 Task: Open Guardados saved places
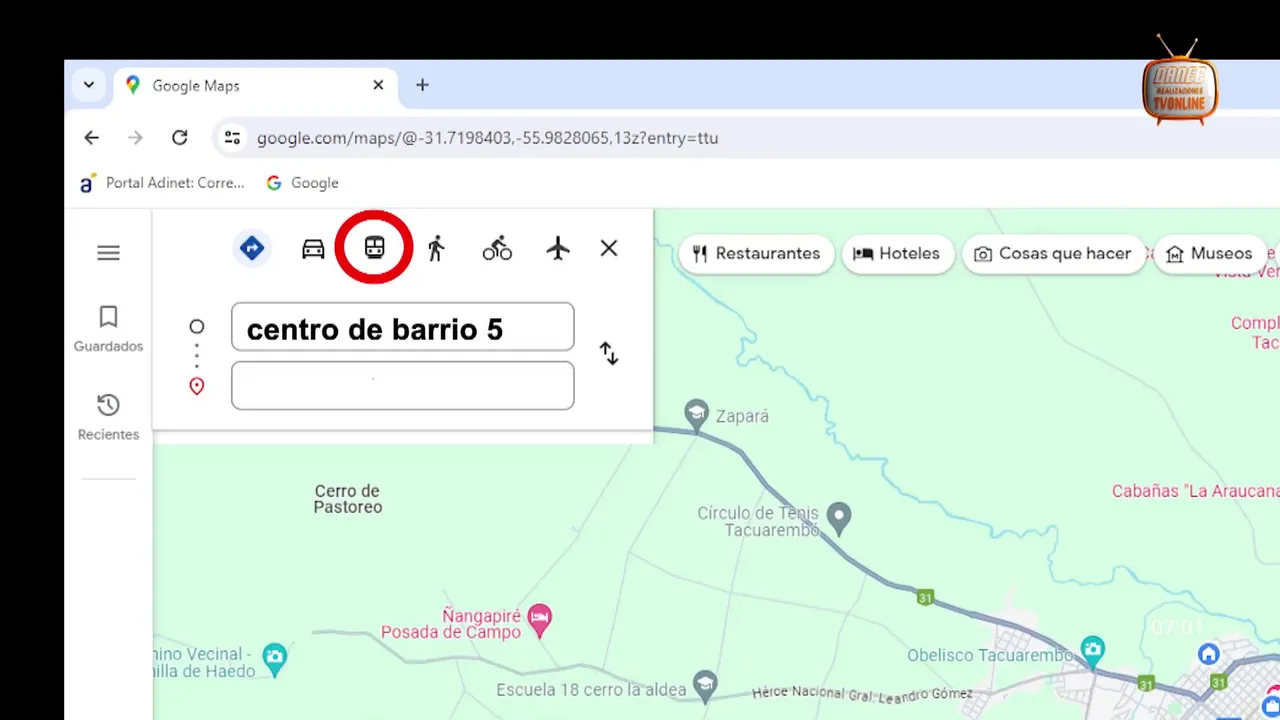tap(108, 329)
